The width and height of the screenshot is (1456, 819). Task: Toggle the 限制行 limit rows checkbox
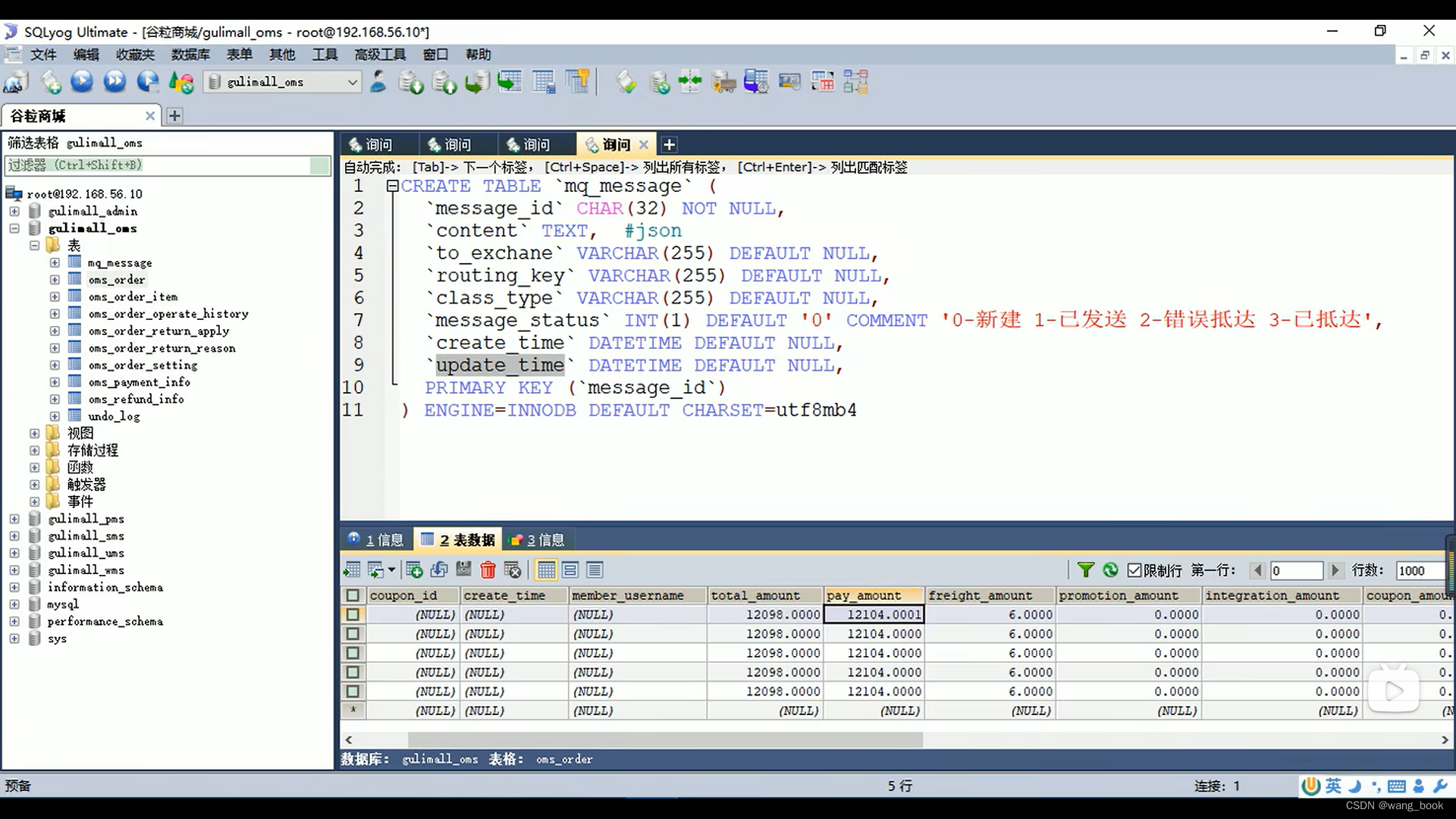pos(1134,570)
